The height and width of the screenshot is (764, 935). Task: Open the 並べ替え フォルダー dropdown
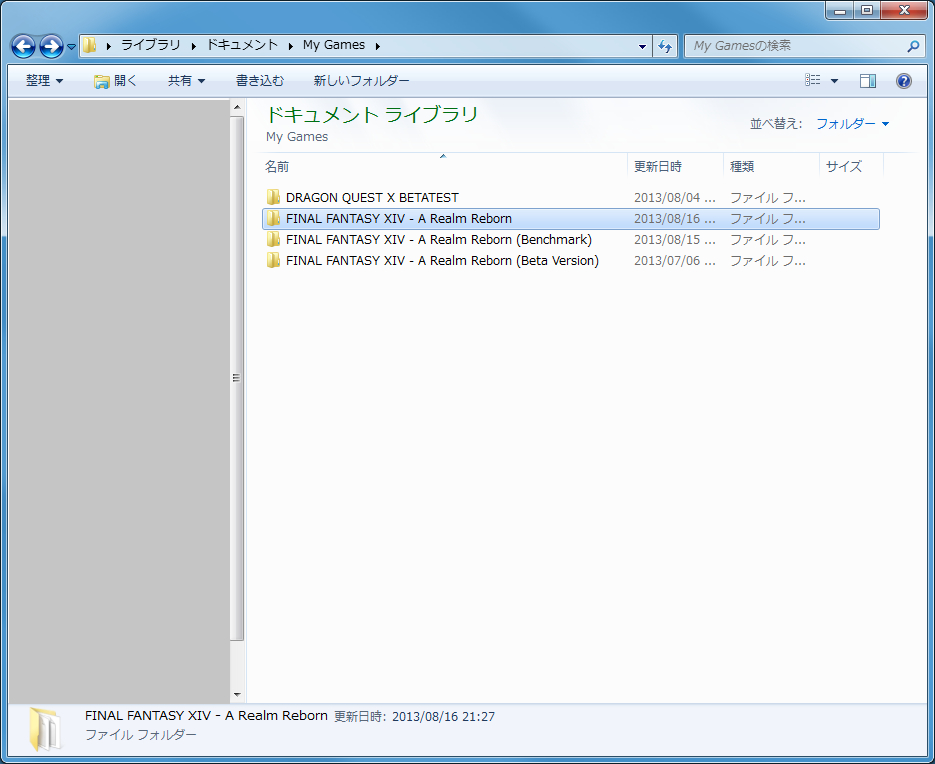tap(853, 123)
